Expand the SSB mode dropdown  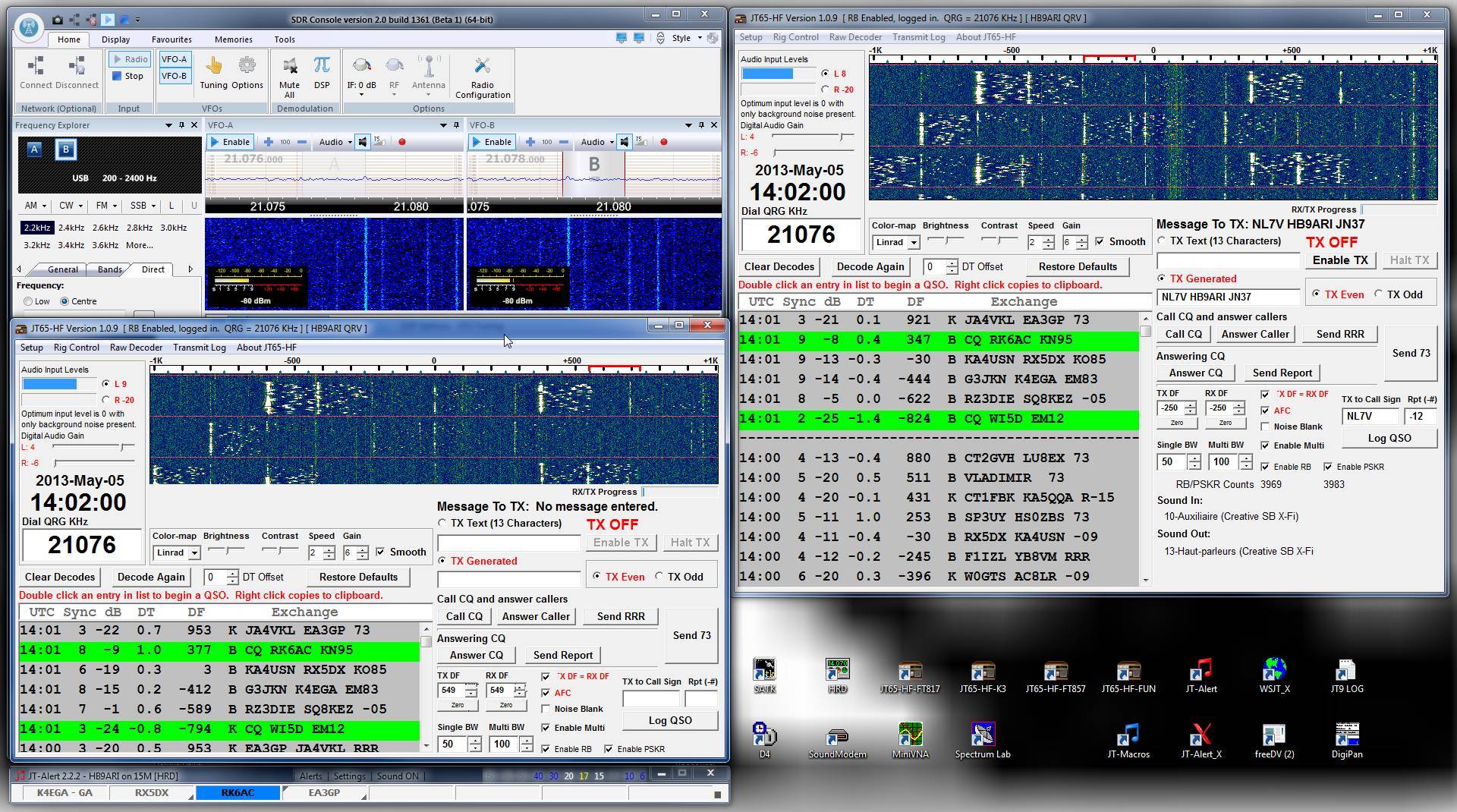153,206
